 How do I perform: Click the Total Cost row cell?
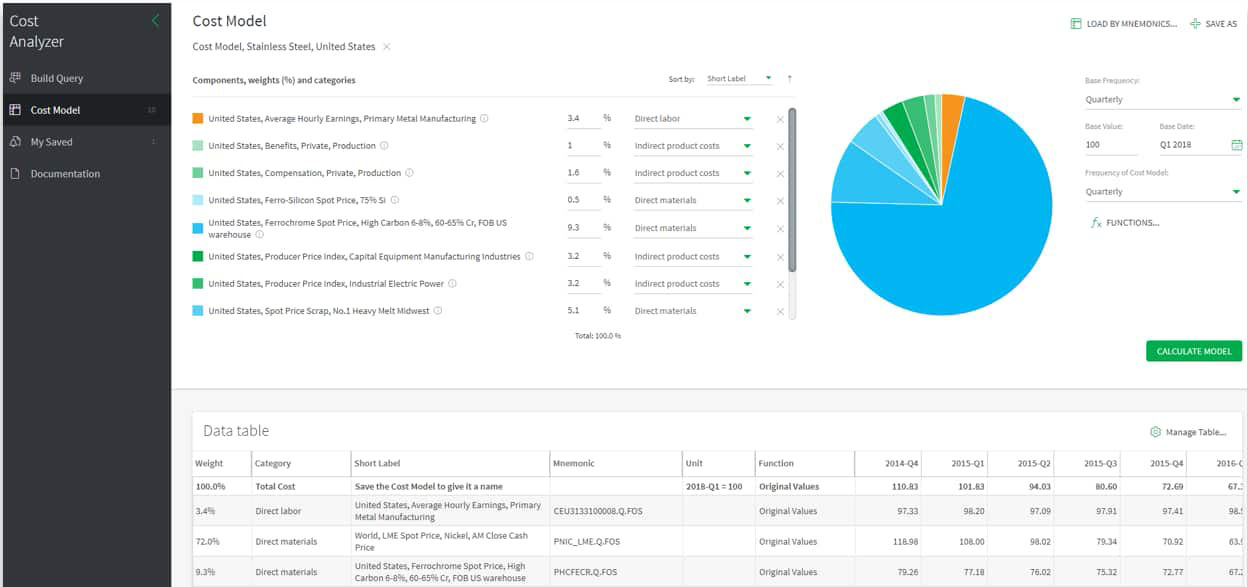click(300, 487)
